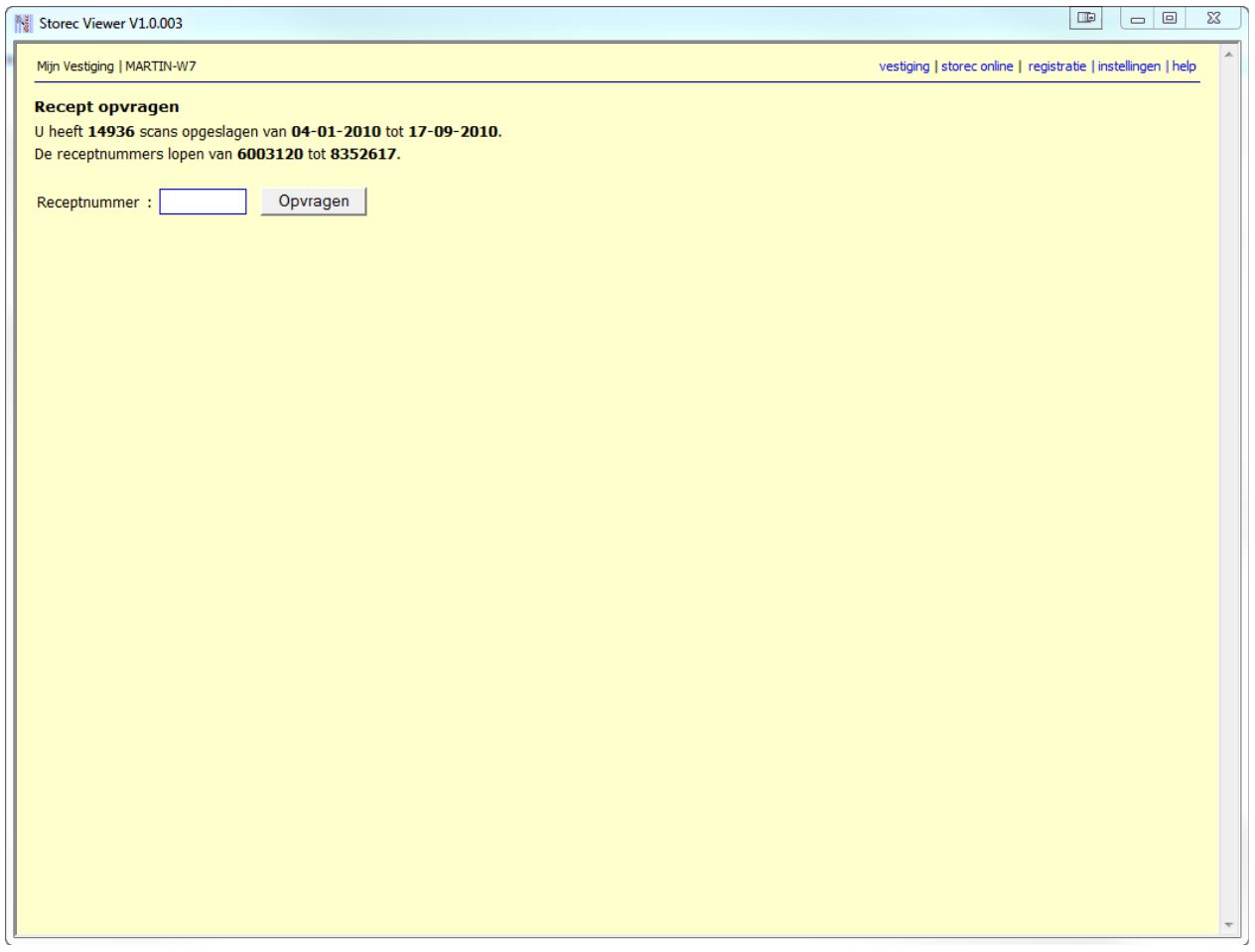The height and width of the screenshot is (952, 1255).
Task: Open the help link
Action: pos(1184,67)
